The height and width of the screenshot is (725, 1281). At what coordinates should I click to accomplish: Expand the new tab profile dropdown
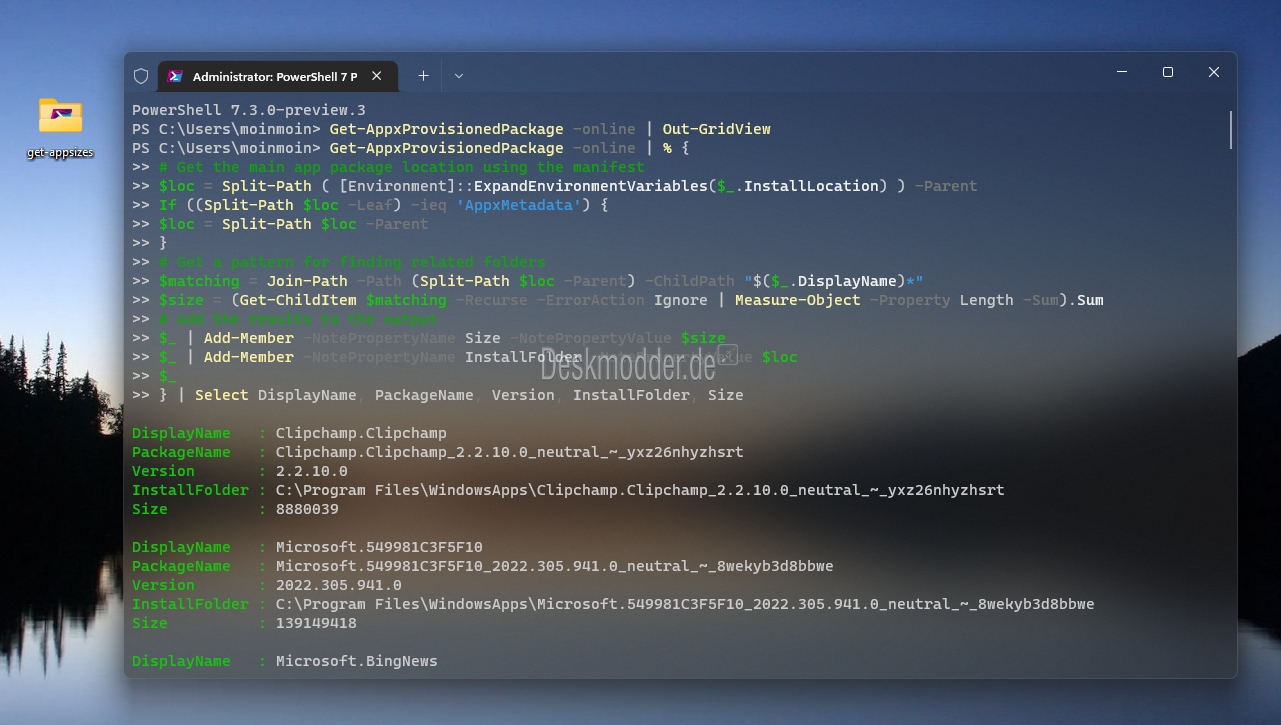[x=459, y=76]
